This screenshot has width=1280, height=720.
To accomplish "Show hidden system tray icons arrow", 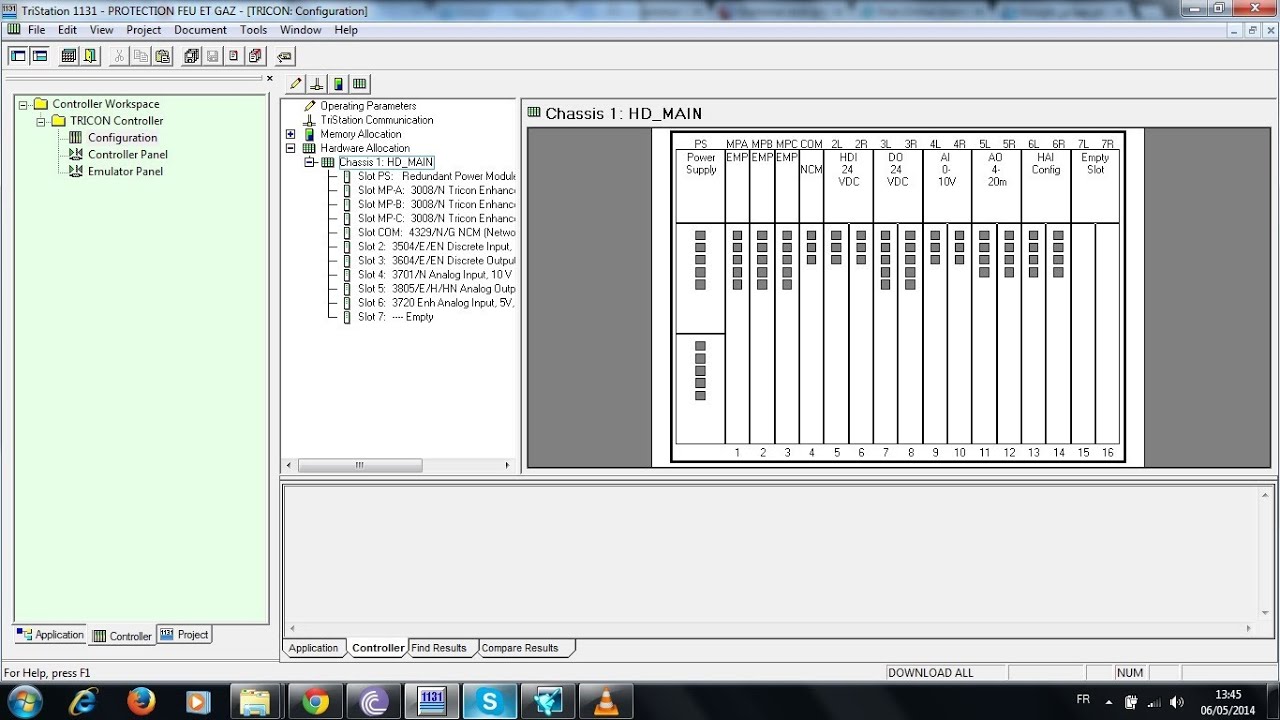I will [1108, 702].
